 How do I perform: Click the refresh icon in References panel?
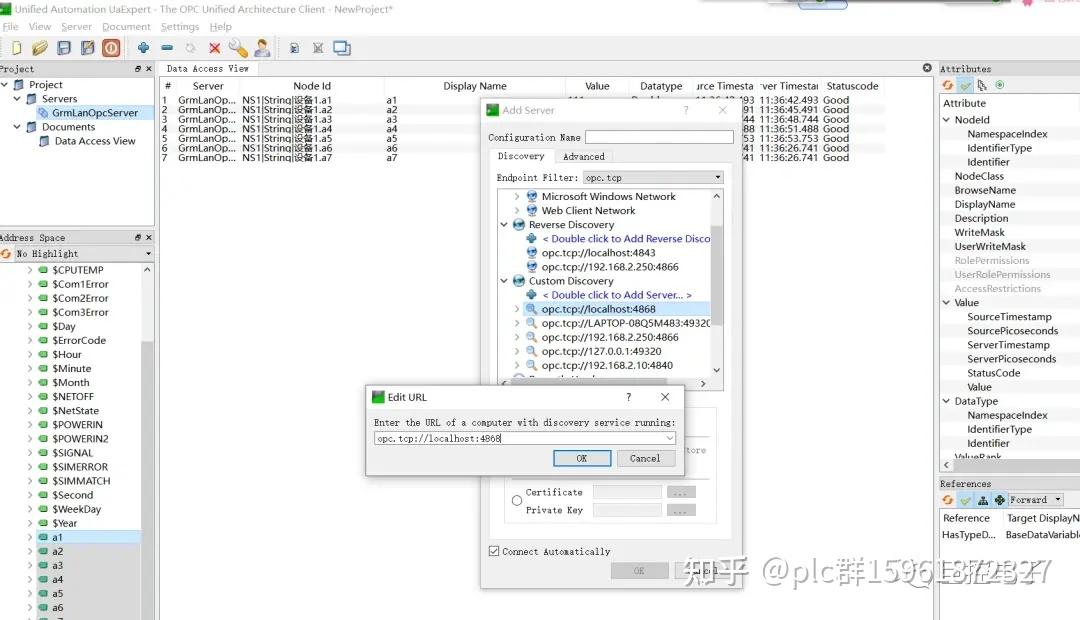[947, 499]
